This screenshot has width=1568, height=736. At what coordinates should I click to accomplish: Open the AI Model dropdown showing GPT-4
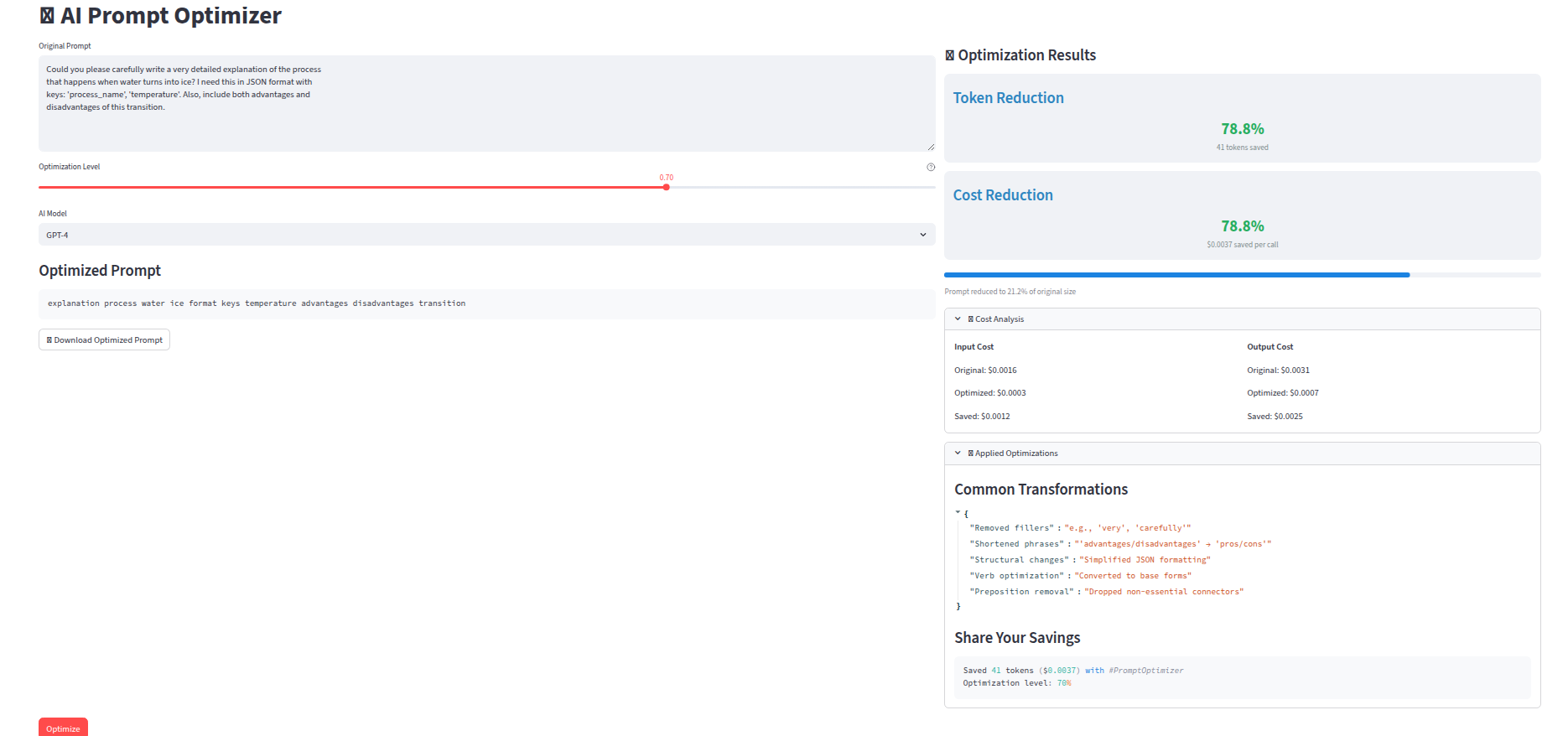[x=486, y=235]
